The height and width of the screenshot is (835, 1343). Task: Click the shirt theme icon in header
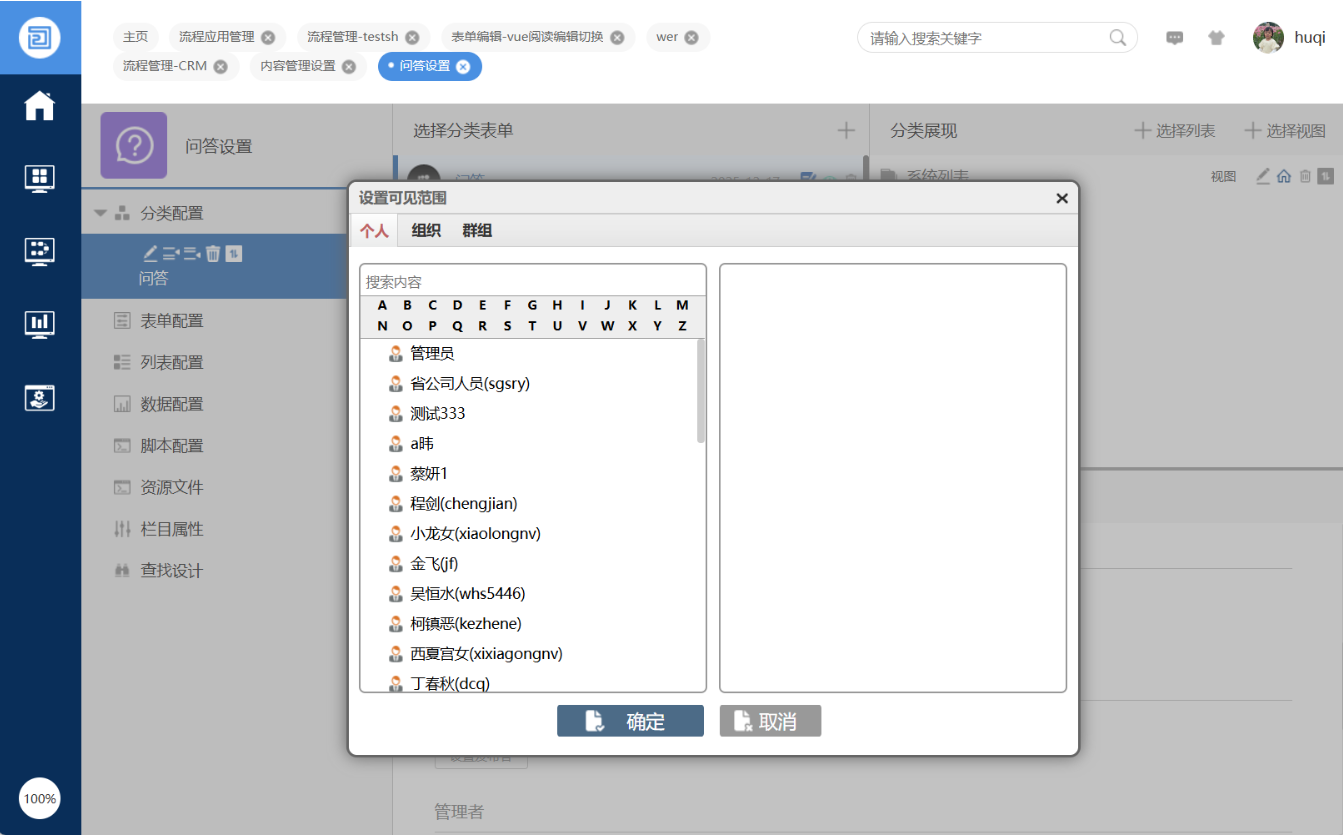coord(1216,38)
